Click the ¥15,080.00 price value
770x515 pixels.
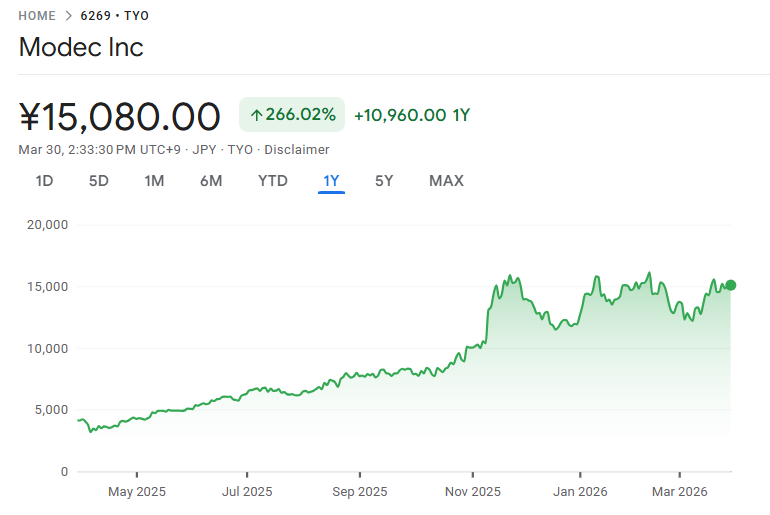click(120, 117)
